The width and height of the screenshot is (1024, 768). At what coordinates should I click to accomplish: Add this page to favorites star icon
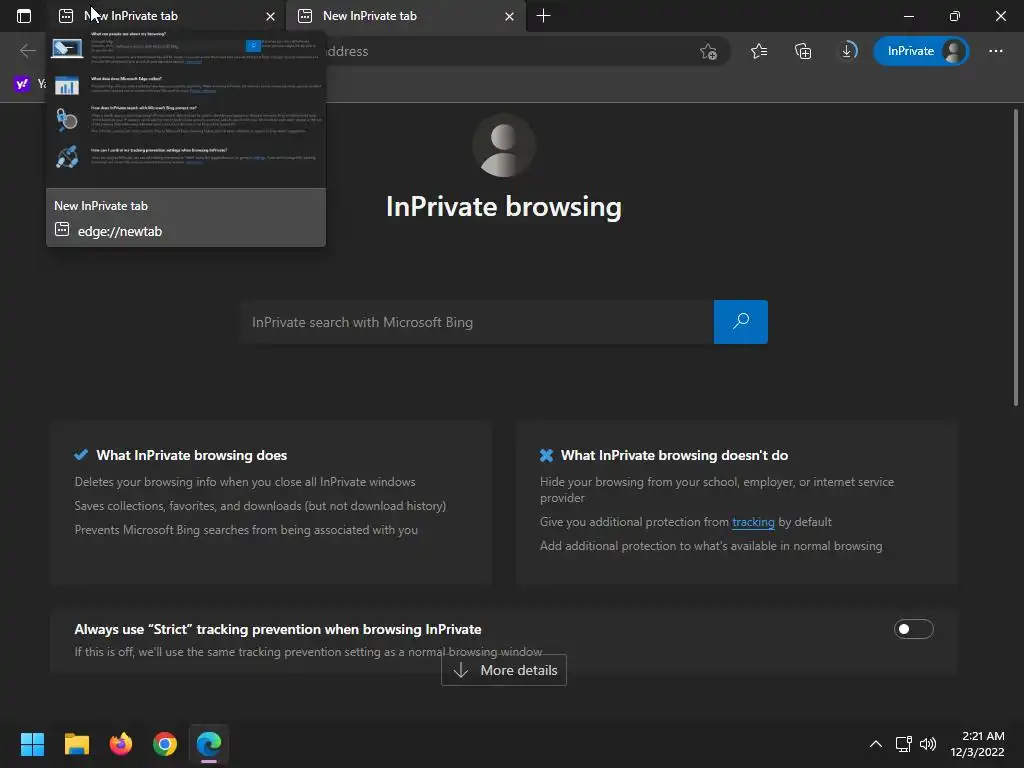tap(709, 51)
